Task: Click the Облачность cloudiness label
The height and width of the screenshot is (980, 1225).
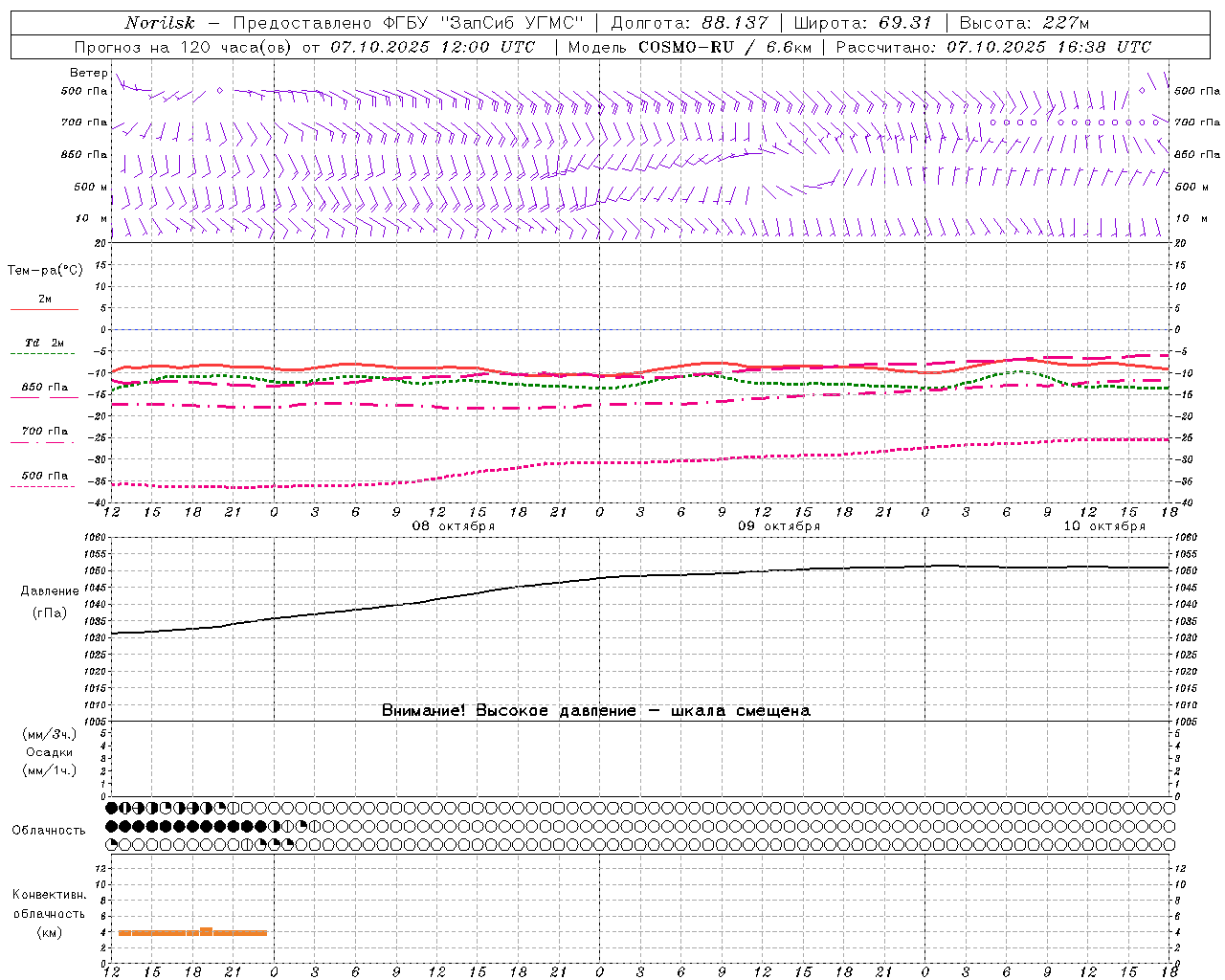Action: pyautogui.click(x=49, y=831)
